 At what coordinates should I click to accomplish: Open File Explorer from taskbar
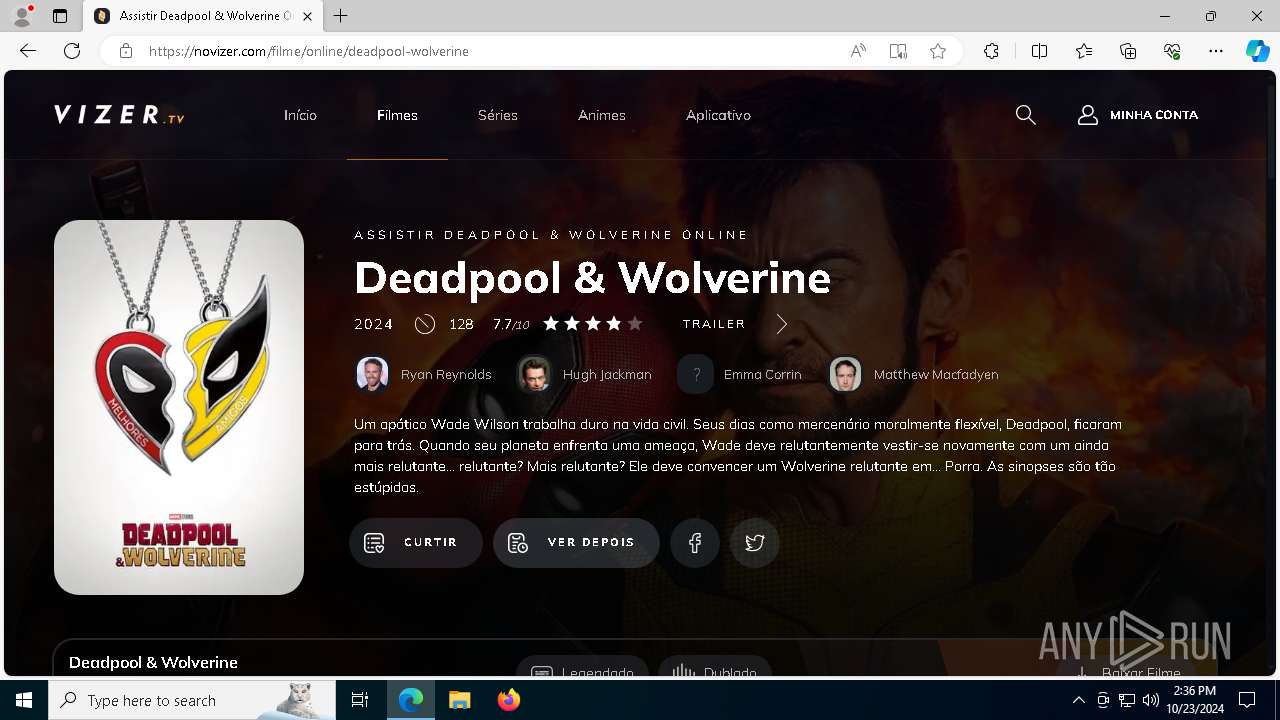tap(459, 700)
